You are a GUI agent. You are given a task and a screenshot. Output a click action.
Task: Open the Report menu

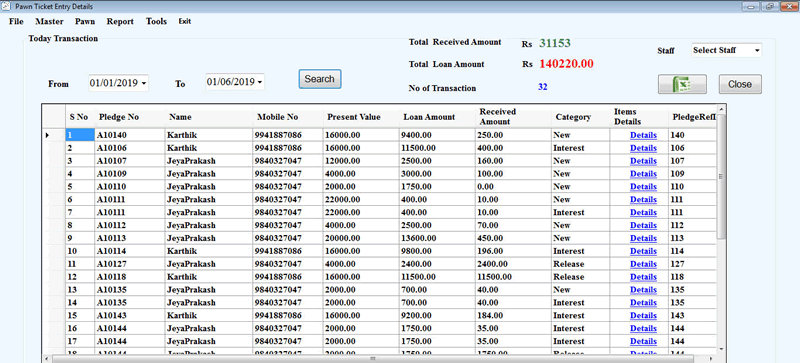(120, 21)
